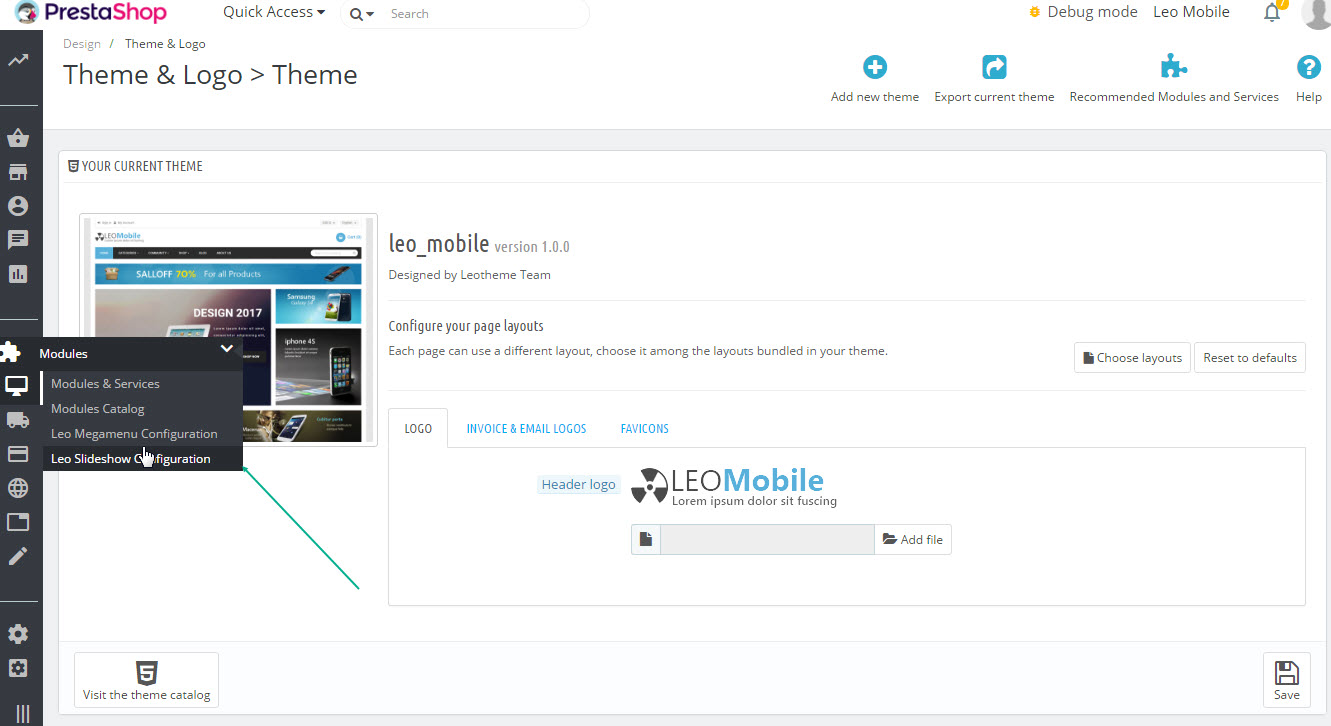Click the LEO Mobile header logo image

pos(734,487)
